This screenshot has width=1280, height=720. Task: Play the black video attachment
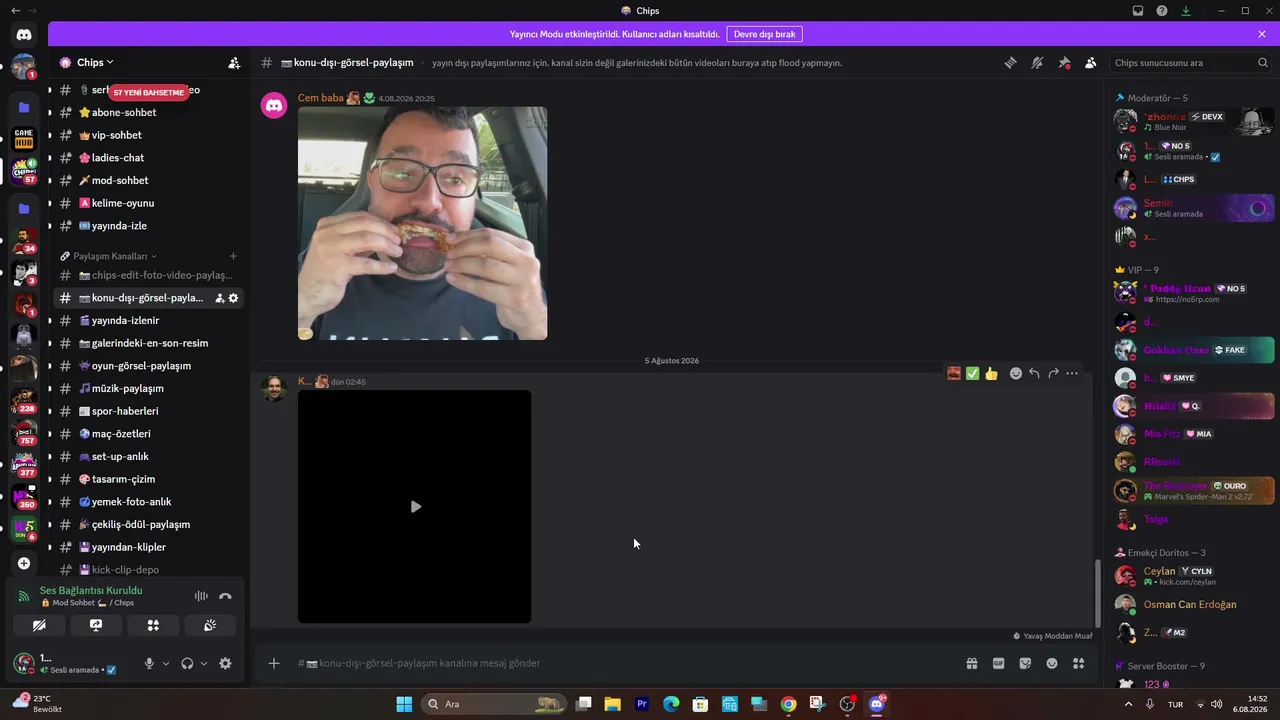coord(415,506)
